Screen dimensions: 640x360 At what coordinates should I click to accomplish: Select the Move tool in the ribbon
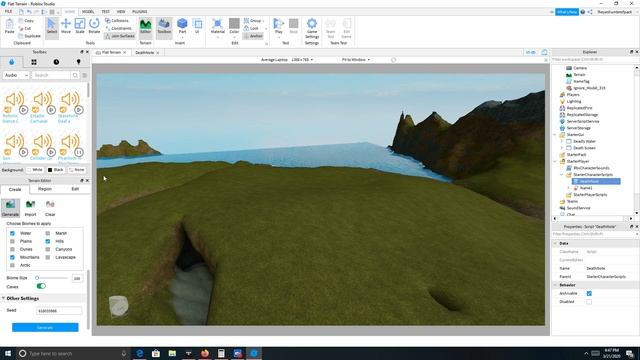tap(66, 26)
